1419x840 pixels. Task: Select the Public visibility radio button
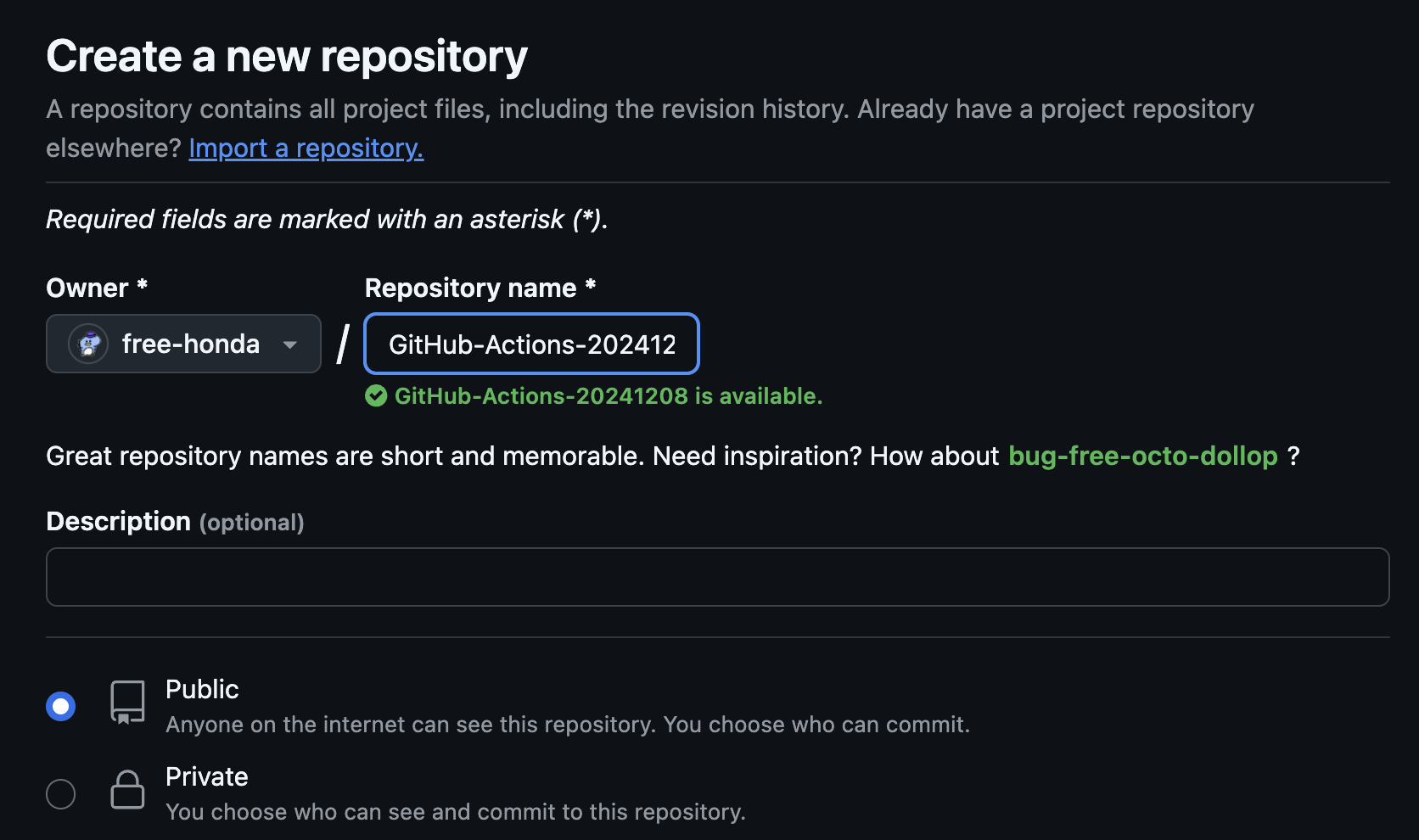coord(60,705)
